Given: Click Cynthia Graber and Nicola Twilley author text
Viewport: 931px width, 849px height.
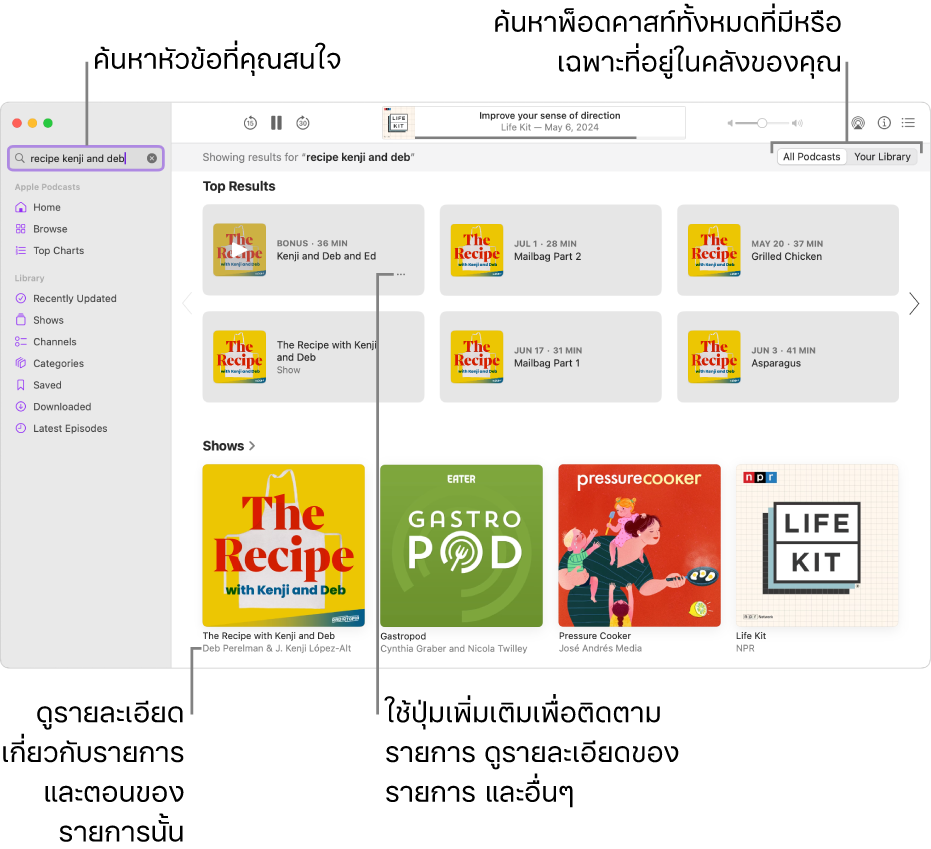Looking at the screenshot, I should pos(454,648).
